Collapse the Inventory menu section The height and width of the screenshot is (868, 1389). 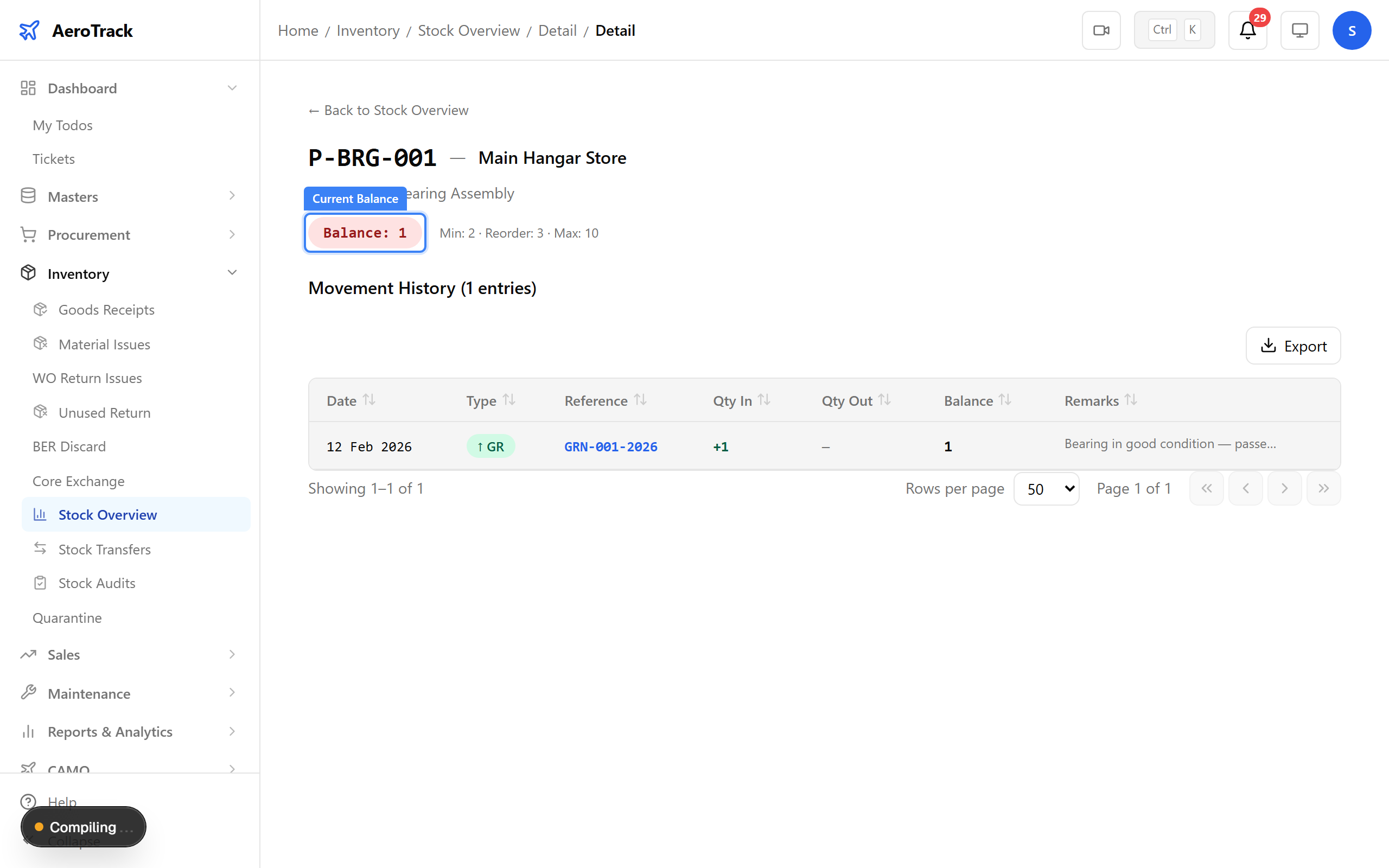(x=232, y=273)
